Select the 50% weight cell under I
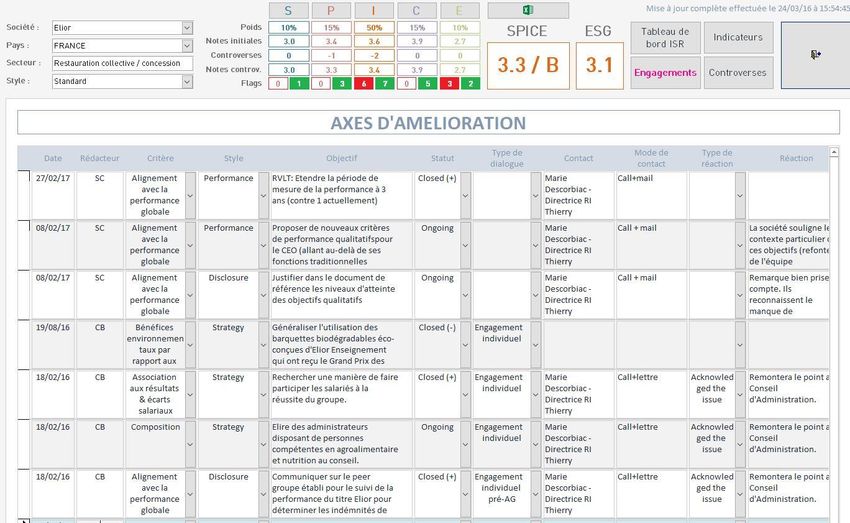Viewport: 850px width, 523px height. coord(374,28)
